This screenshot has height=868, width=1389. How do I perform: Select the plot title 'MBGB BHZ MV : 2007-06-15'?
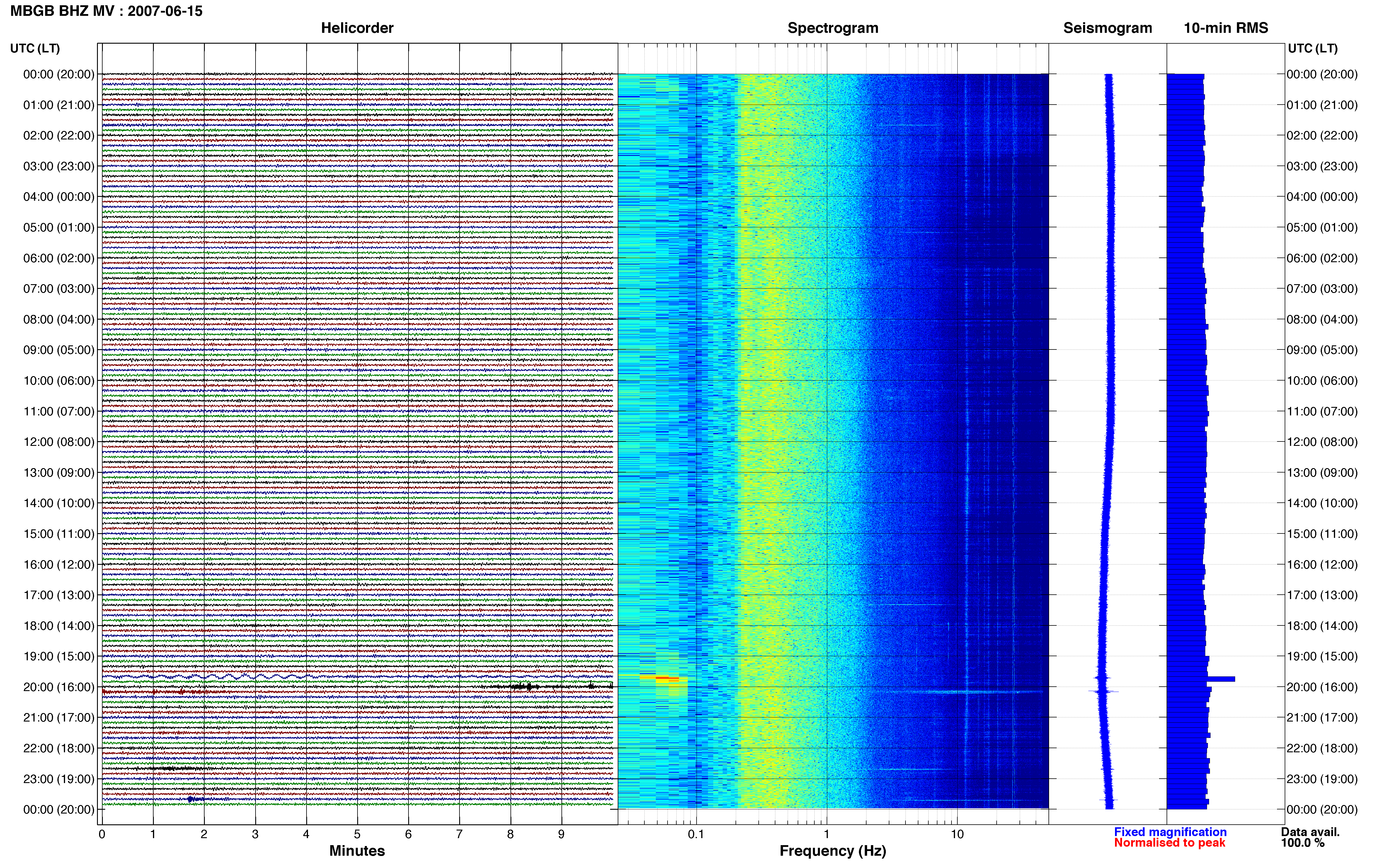click(106, 11)
